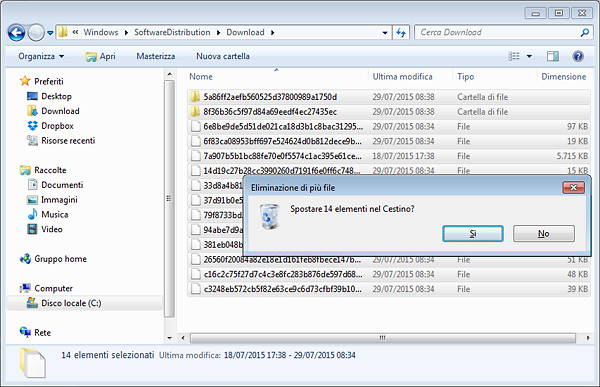Expand arrow after Download in breadcrumb

pos(272,33)
